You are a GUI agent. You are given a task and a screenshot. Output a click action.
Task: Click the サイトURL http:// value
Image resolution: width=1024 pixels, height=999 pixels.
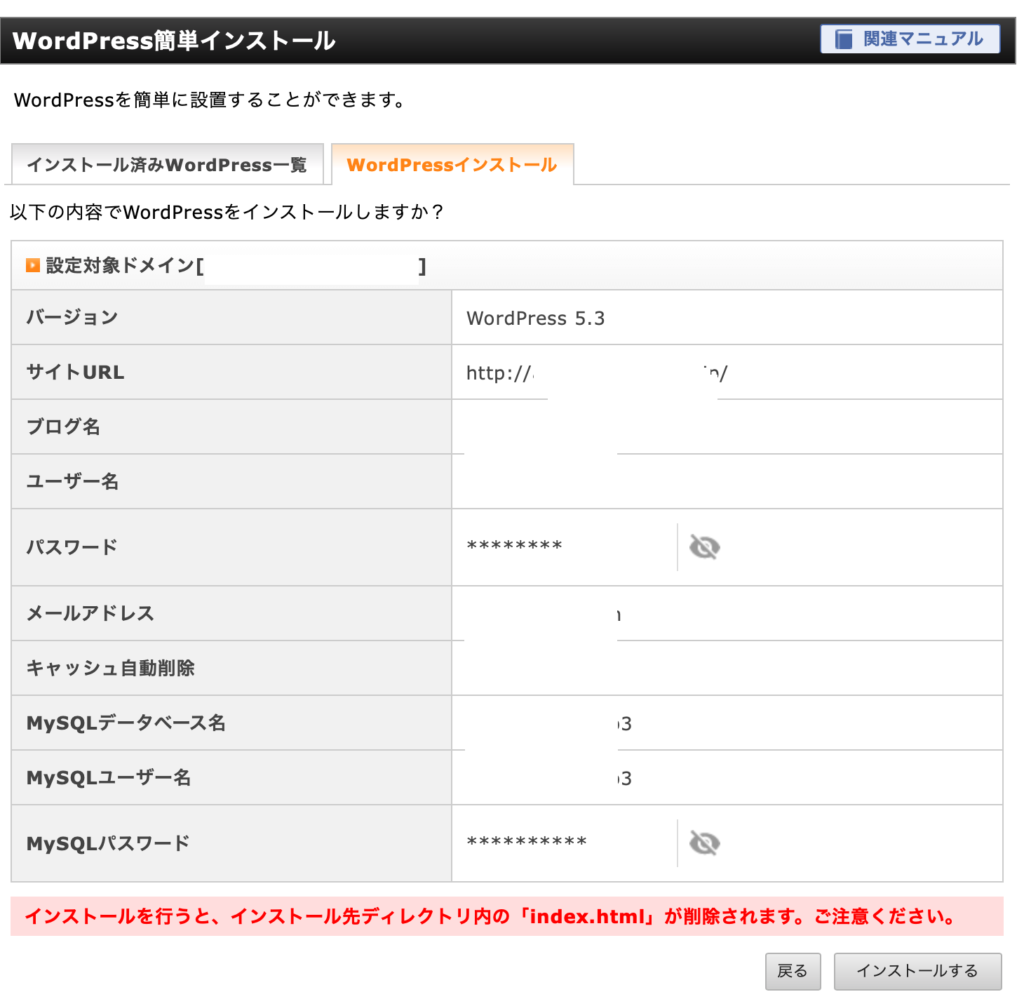click(x=596, y=373)
